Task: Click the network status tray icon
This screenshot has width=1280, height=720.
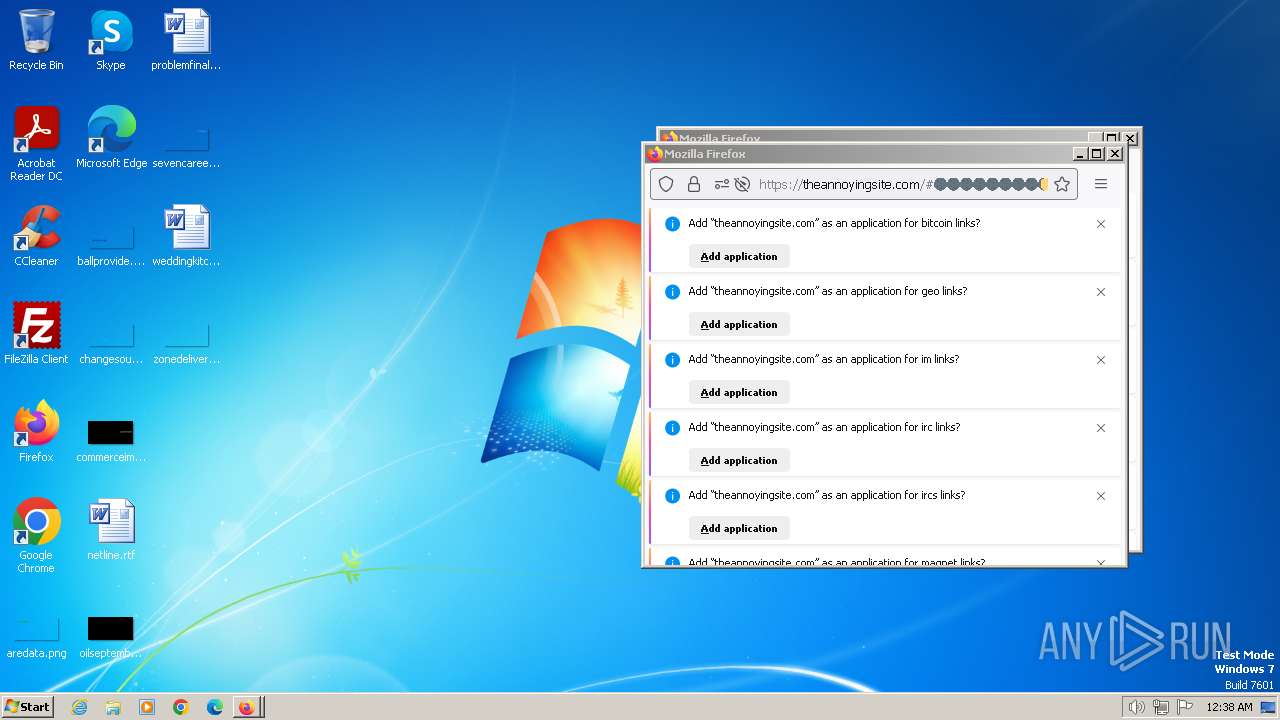Action: tap(1161, 707)
